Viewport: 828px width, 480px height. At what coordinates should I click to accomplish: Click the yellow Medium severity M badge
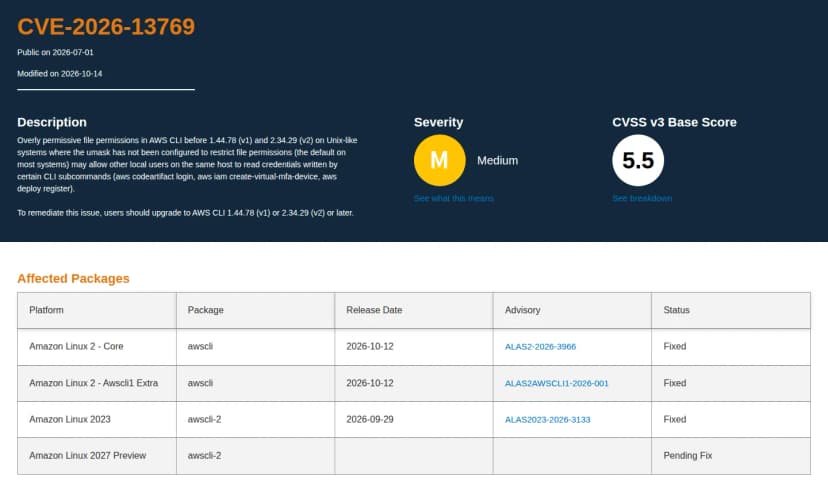click(x=439, y=160)
